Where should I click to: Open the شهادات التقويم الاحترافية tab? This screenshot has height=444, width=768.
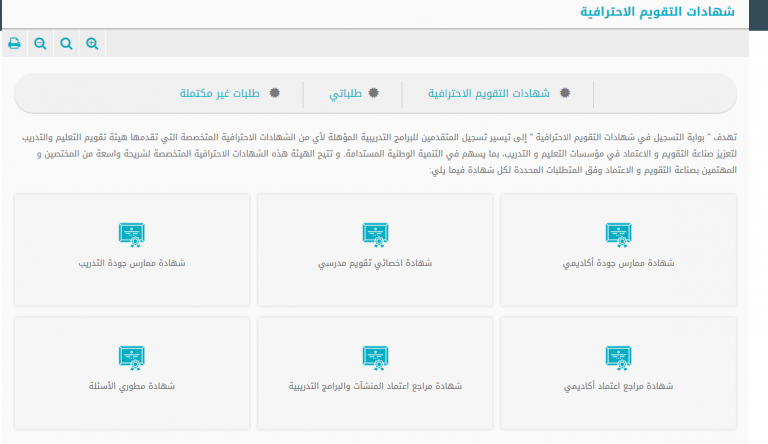[489, 93]
